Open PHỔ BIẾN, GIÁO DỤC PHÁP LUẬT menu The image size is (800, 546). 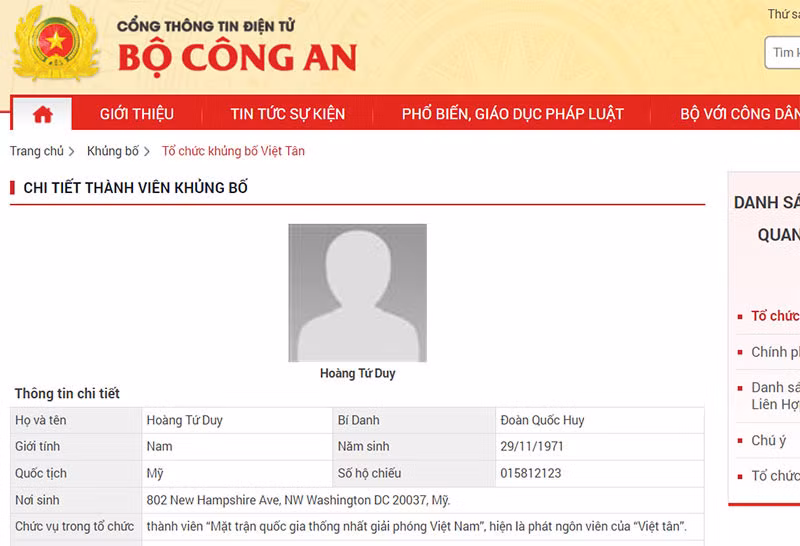[x=513, y=114]
